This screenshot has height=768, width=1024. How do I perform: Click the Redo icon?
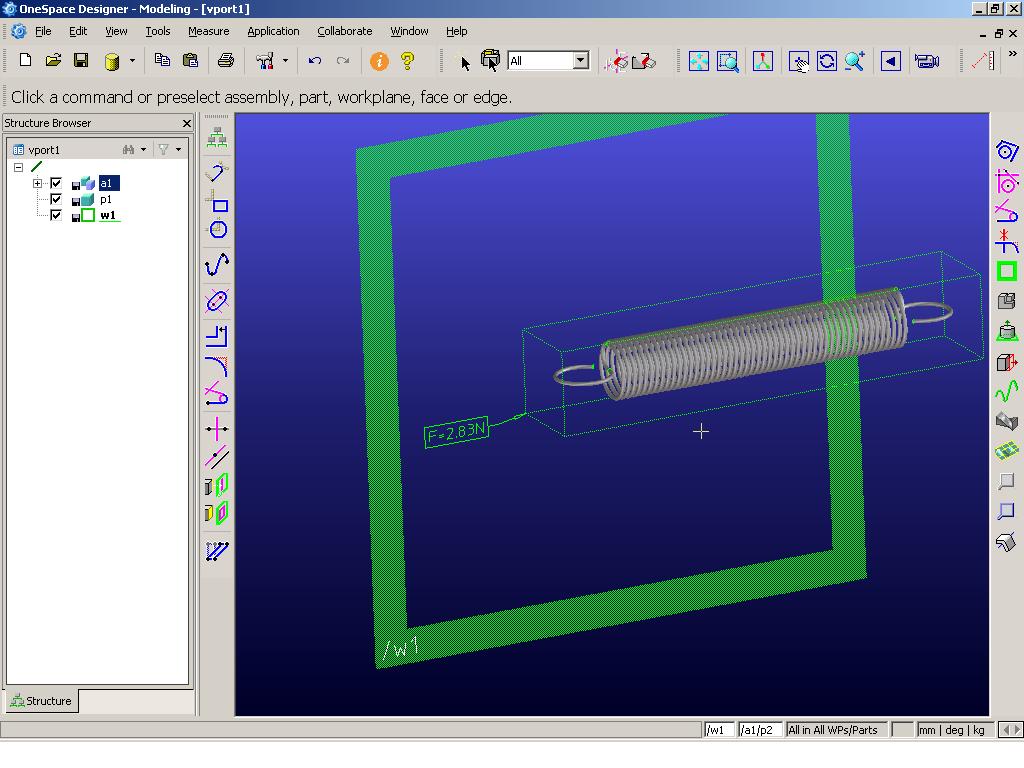[x=343, y=61]
